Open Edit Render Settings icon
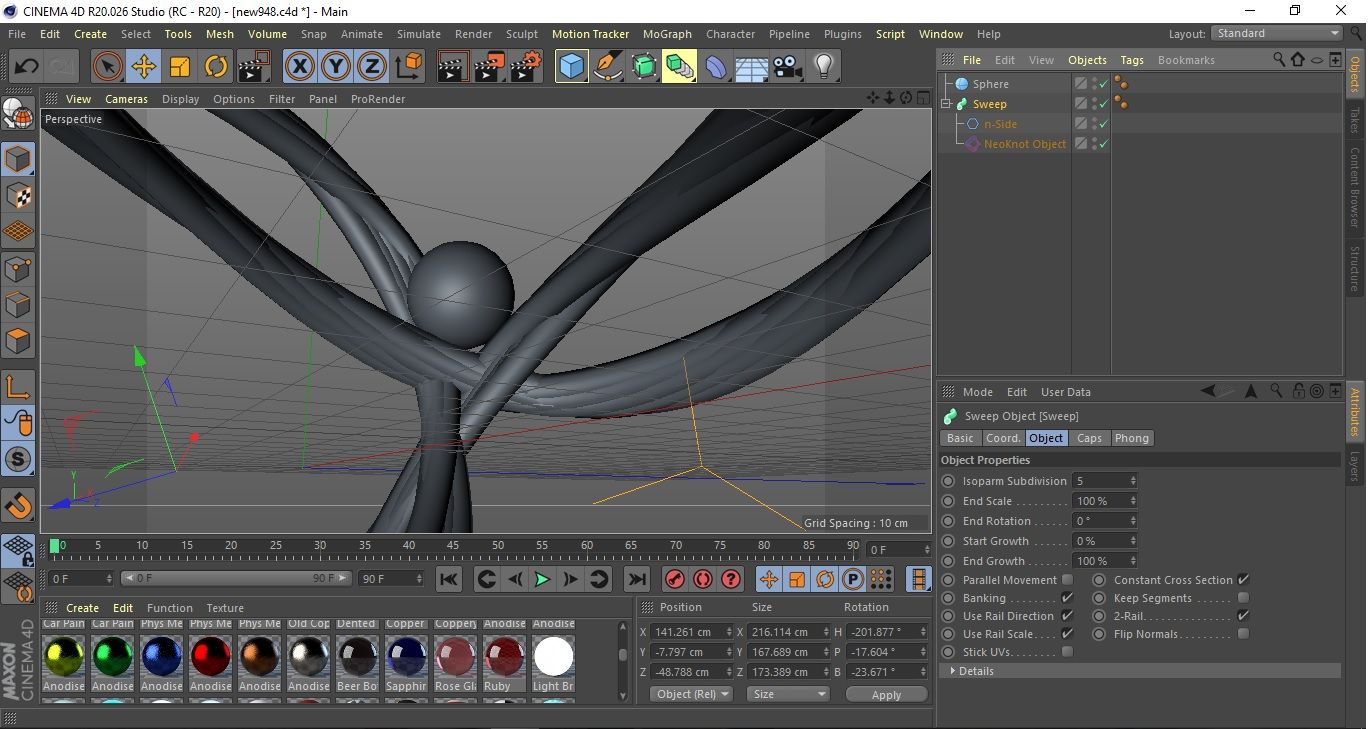Viewport: 1370px width, 729px height. (526, 67)
